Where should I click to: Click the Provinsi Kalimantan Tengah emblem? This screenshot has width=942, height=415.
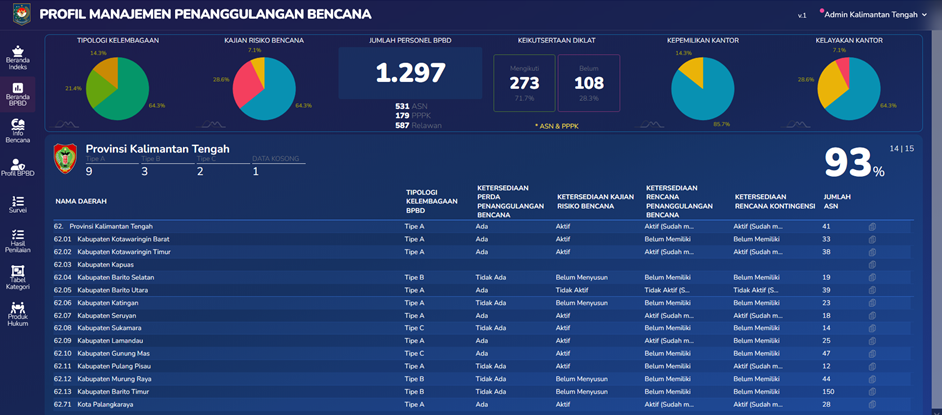click(66, 158)
